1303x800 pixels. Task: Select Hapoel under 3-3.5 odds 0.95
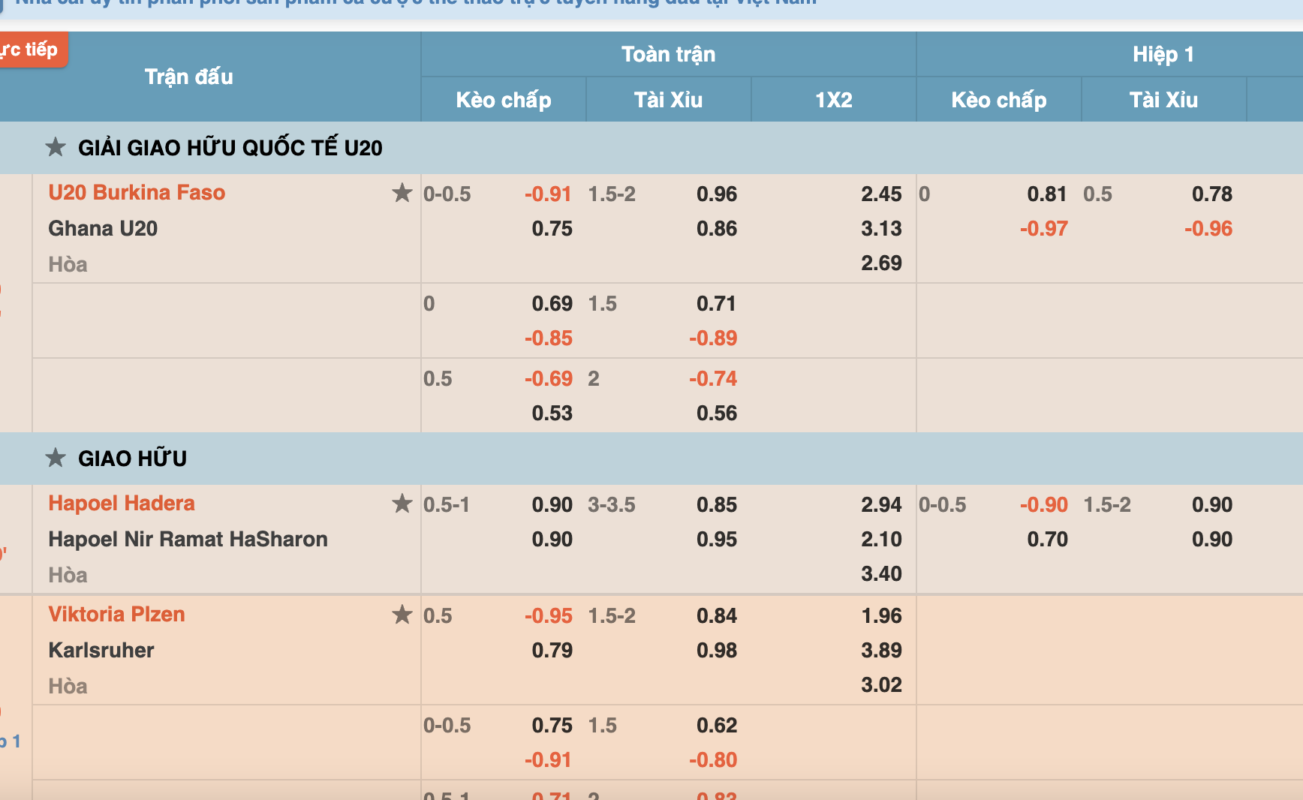pos(717,540)
